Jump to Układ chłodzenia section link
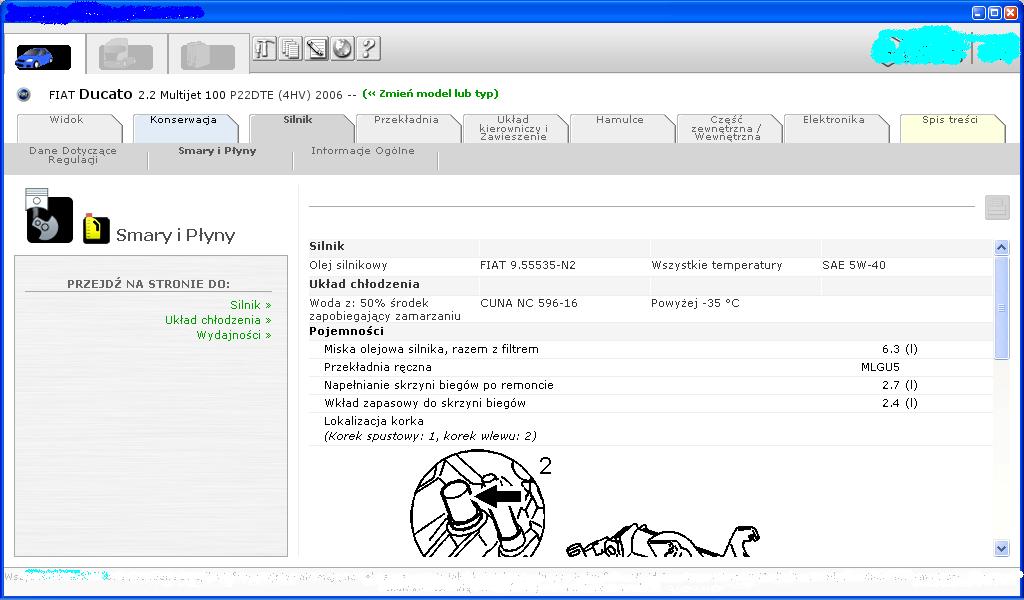Screen dimensions: 1024x600 point(217,320)
